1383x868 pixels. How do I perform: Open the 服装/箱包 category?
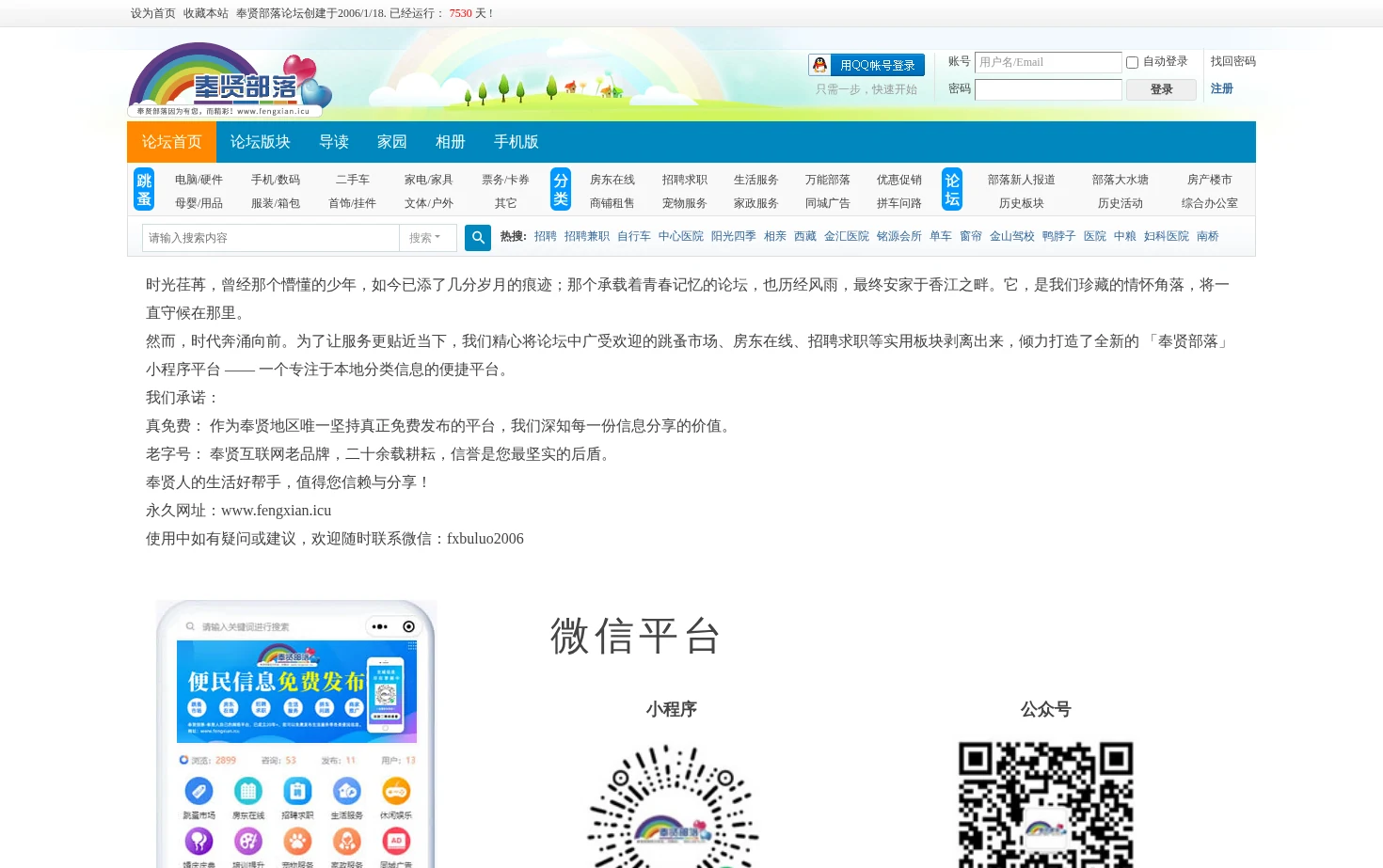276,203
